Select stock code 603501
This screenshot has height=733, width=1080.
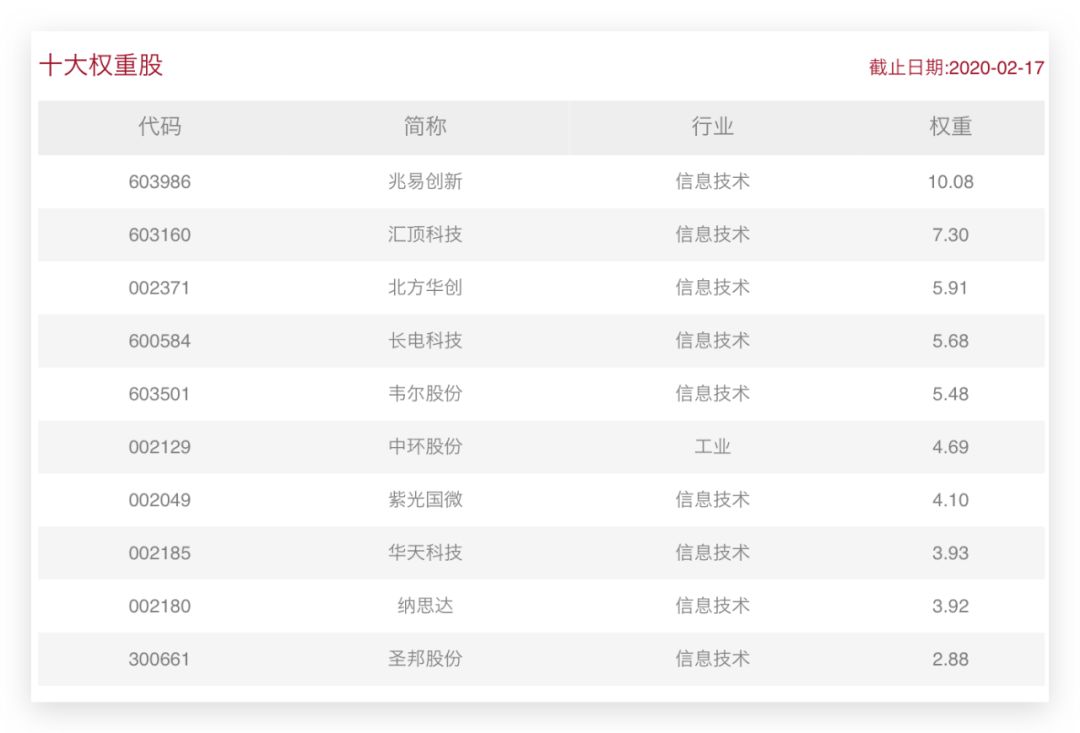159,394
